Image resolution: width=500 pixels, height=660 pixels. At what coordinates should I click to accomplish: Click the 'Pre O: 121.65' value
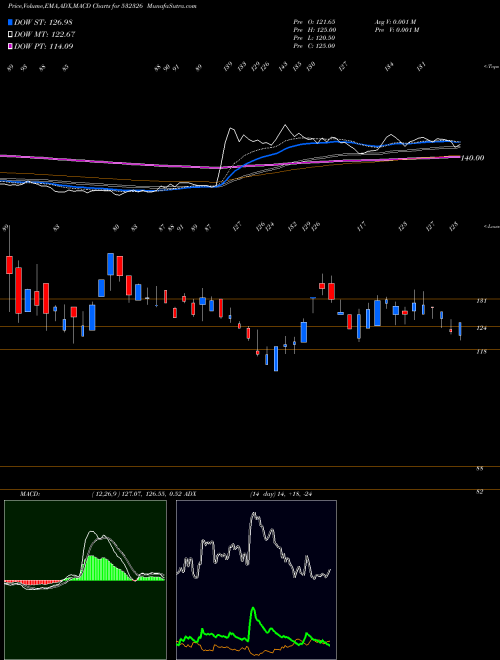click(314, 22)
